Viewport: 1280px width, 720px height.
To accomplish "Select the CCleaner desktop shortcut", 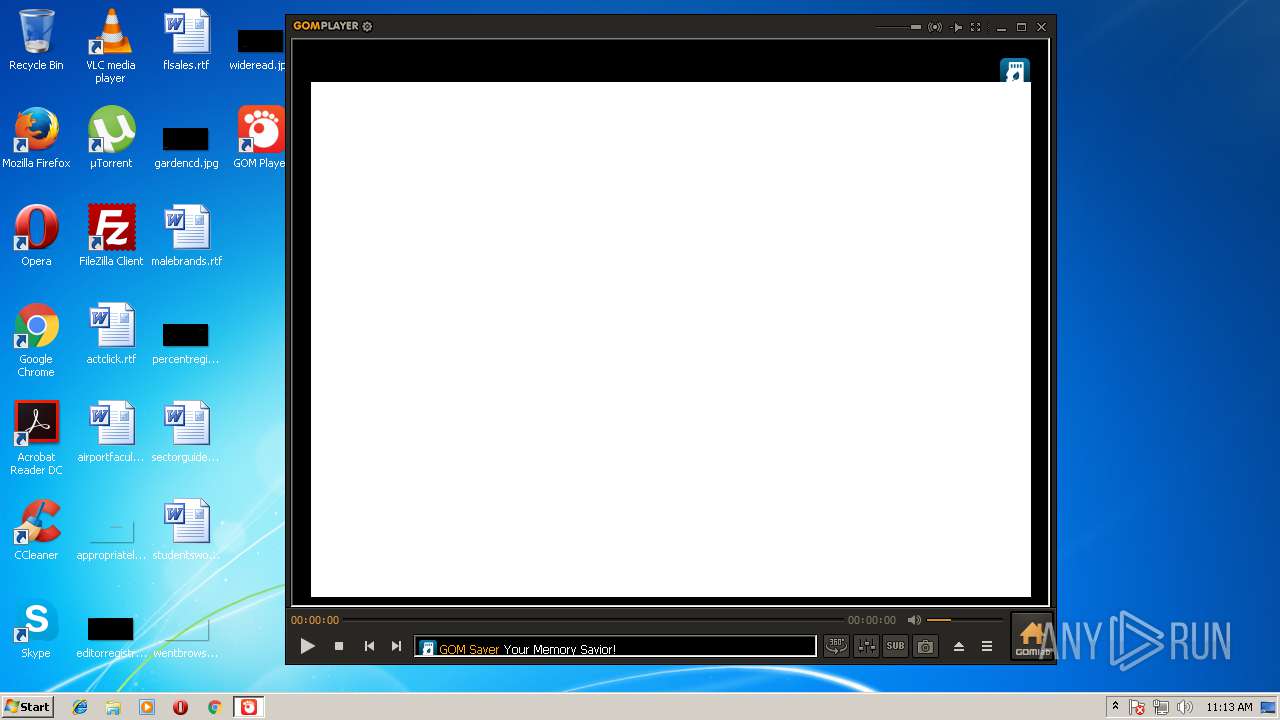I will click(36, 530).
